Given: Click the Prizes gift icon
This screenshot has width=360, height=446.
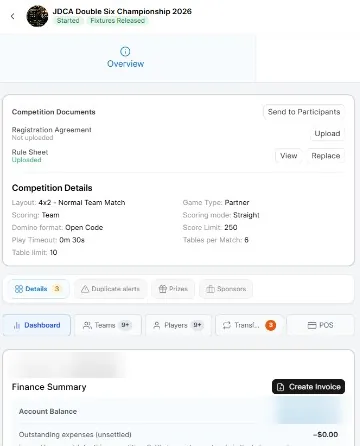Looking at the screenshot, I should click(163, 289).
